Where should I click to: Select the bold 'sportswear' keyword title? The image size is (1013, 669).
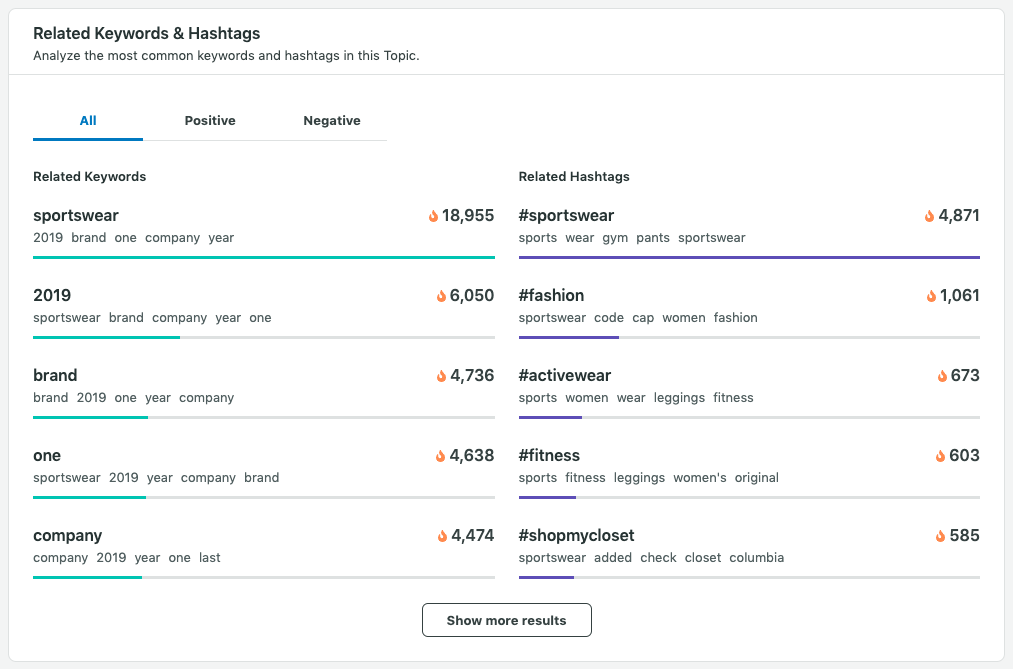click(x=76, y=216)
